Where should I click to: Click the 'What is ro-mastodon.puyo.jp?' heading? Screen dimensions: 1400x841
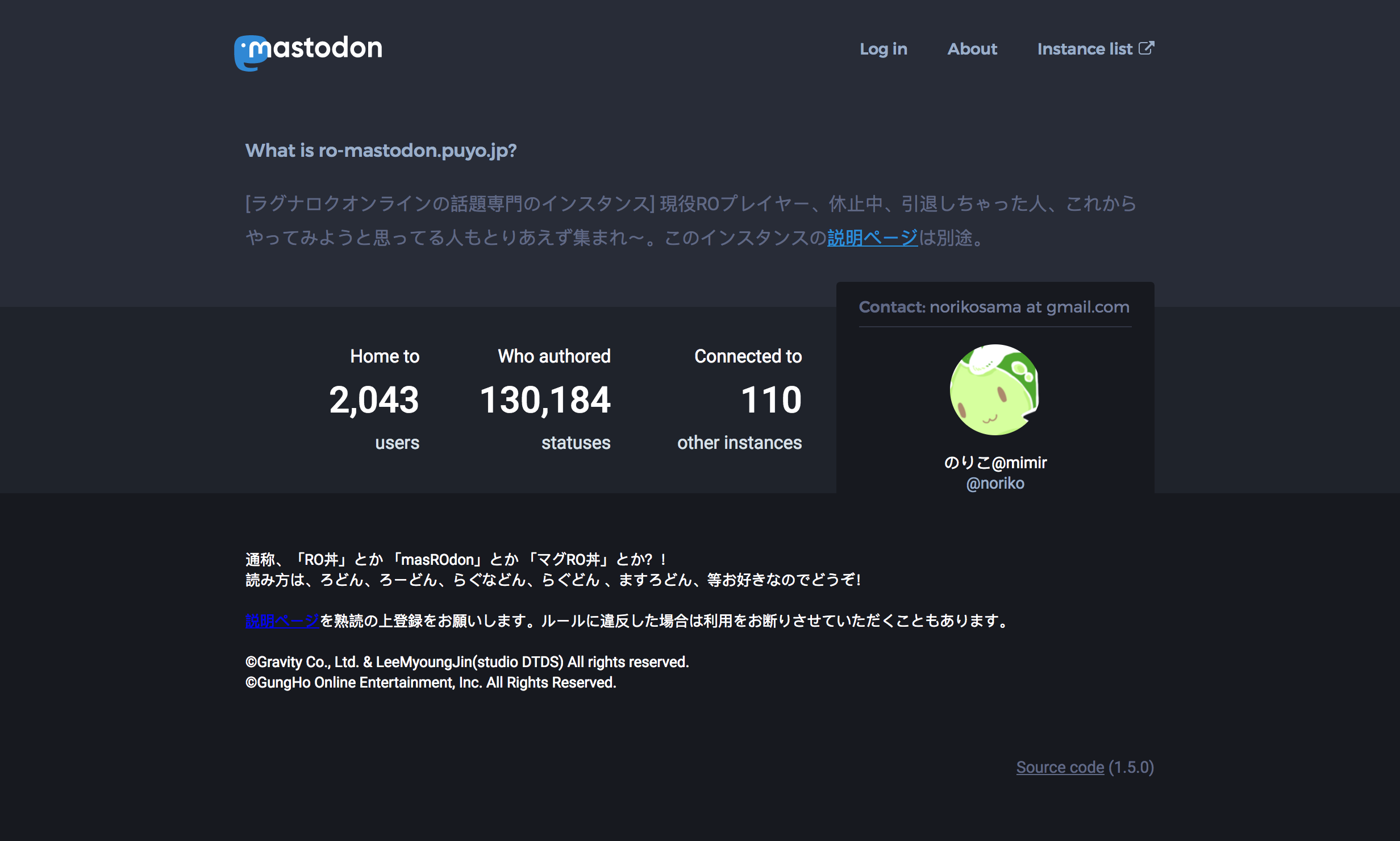381,150
